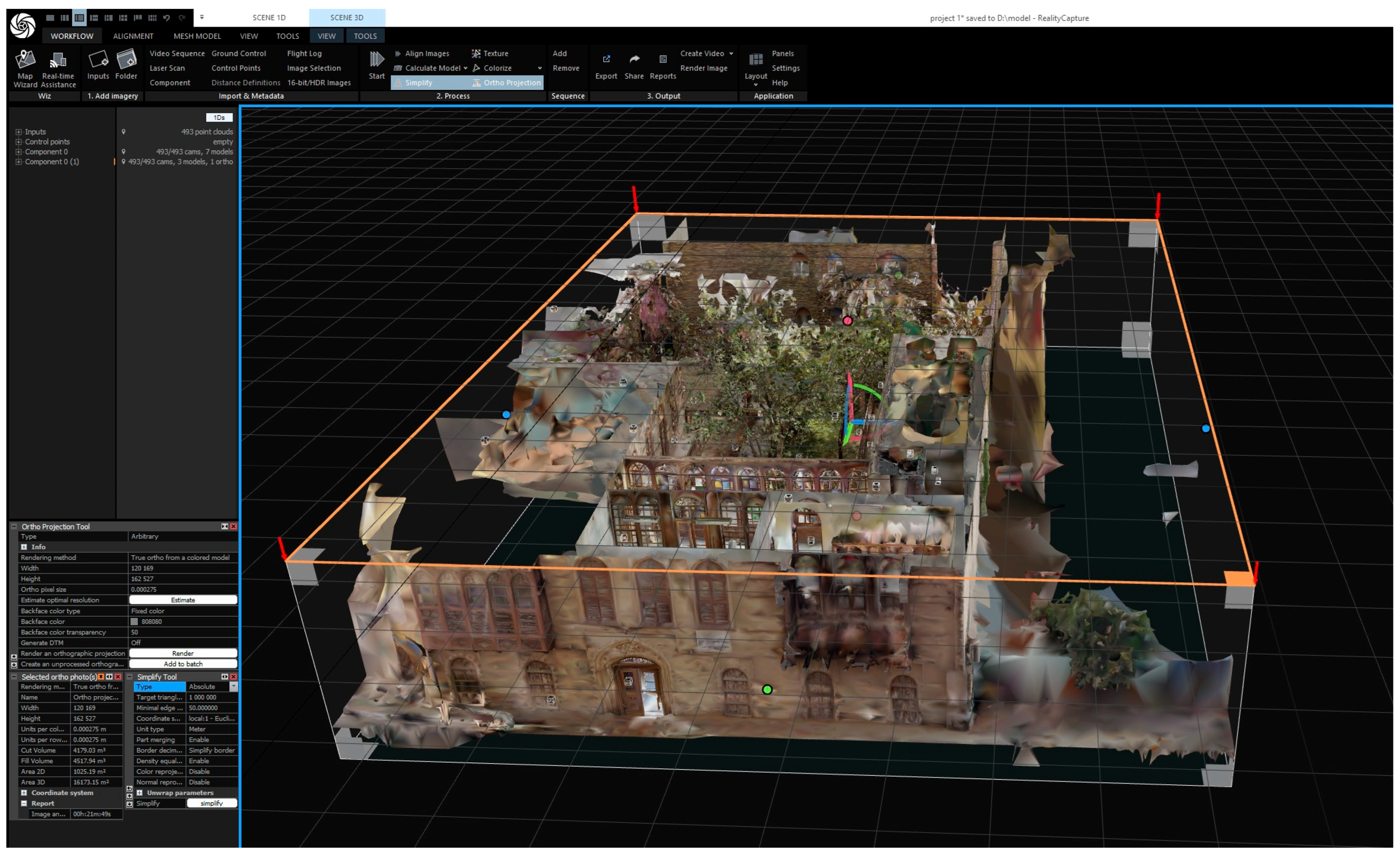Click the Backface color swatch
The height and width of the screenshot is (855, 1400).
click(135, 622)
